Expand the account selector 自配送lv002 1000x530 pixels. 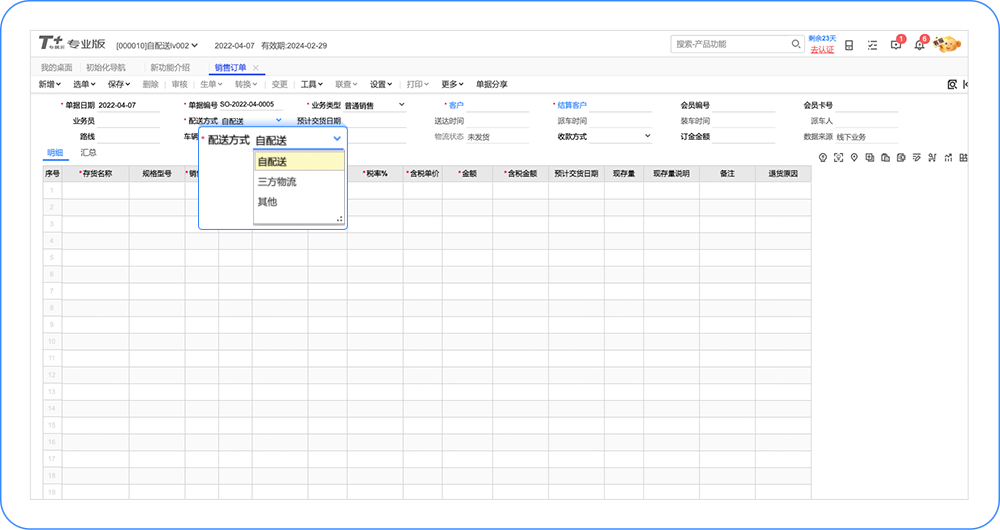[x=194, y=45]
